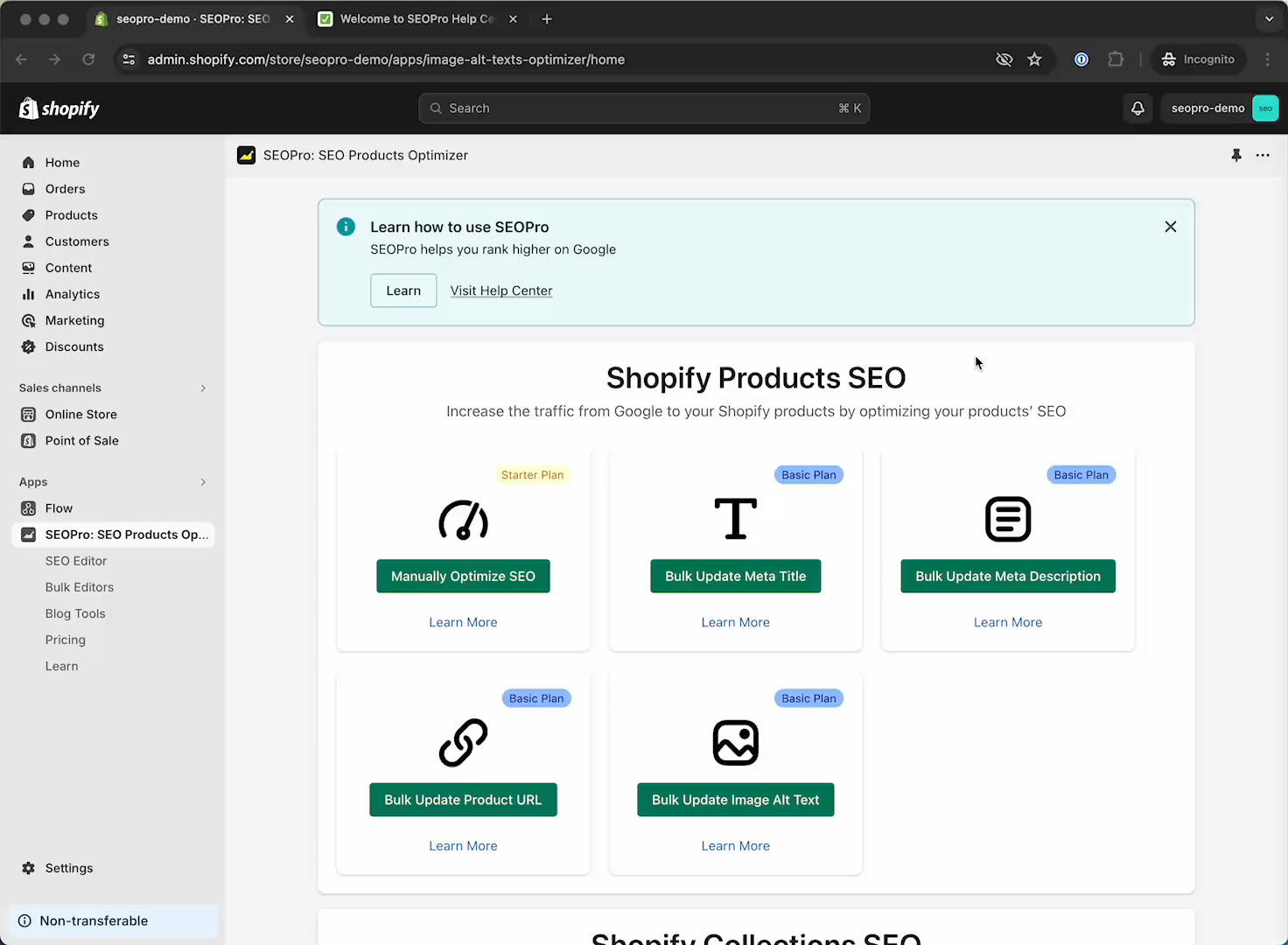Click the Orders sidebar icon
The height and width of the screenshot is (945, 1288).
coord(29,189)
